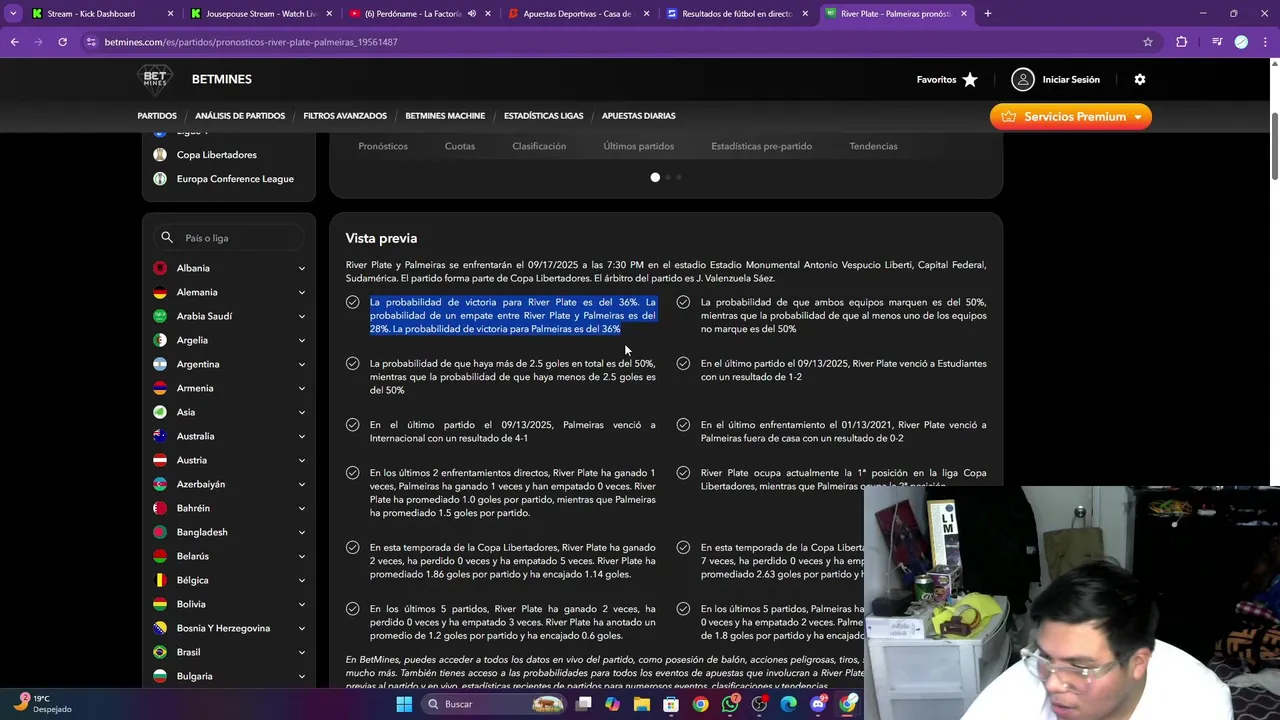The width and height of the screenshot is (1280, 720).
Task: Expand the Argentina leagues chevron
Action: coord(301,364)
